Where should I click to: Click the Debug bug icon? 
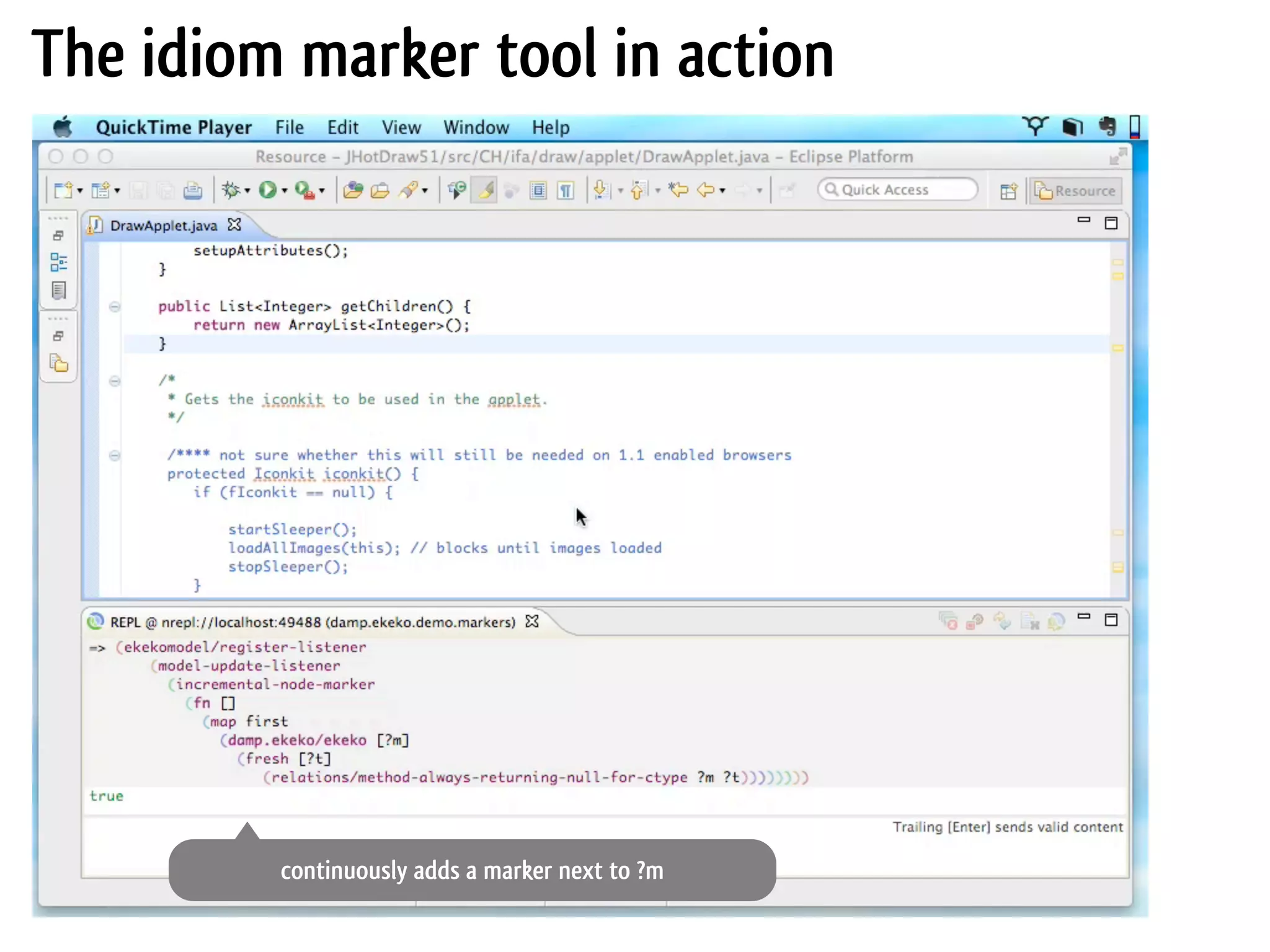click(231, 190)
